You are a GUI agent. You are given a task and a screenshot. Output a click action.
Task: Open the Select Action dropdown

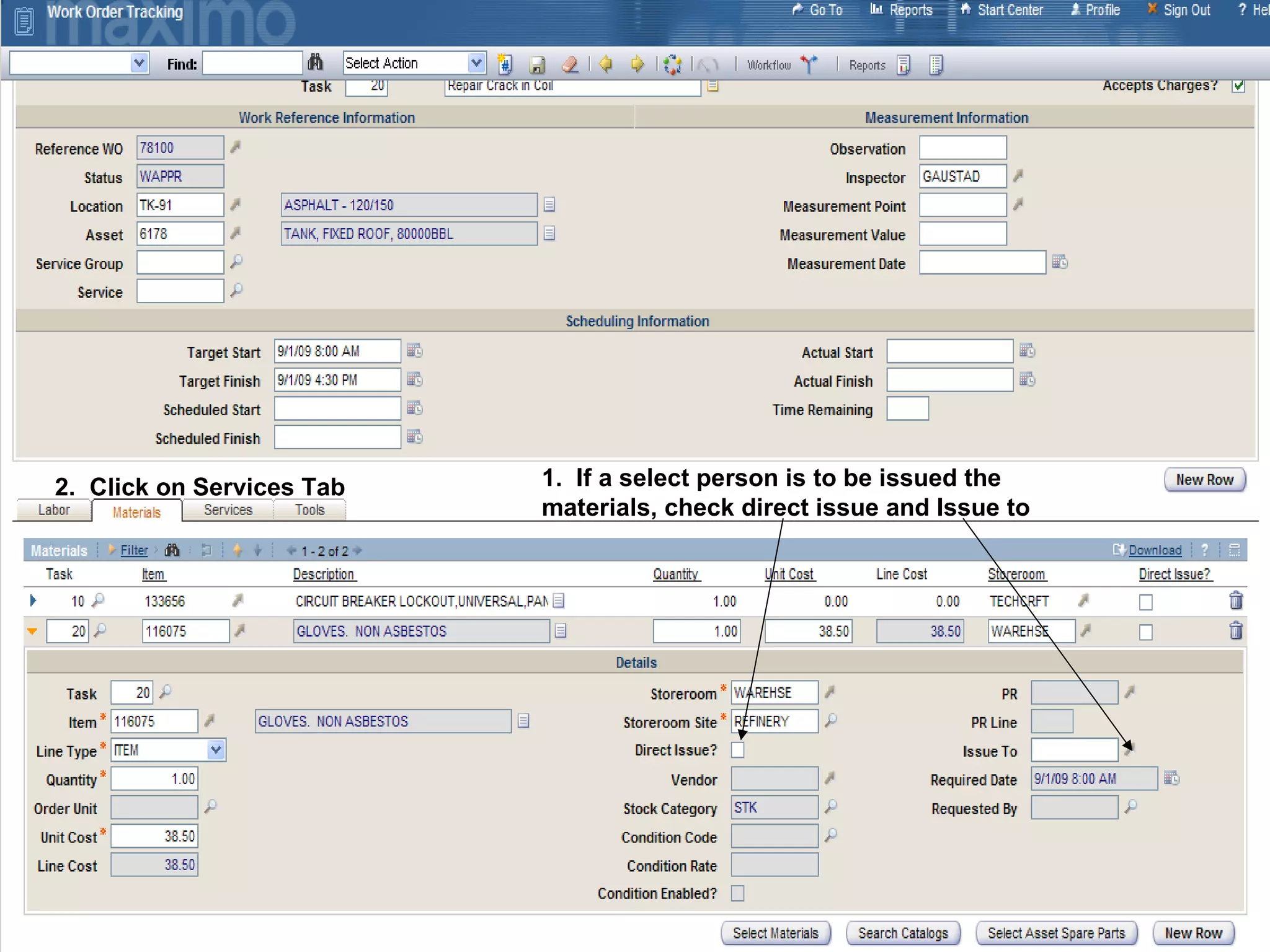coord(476,63)
